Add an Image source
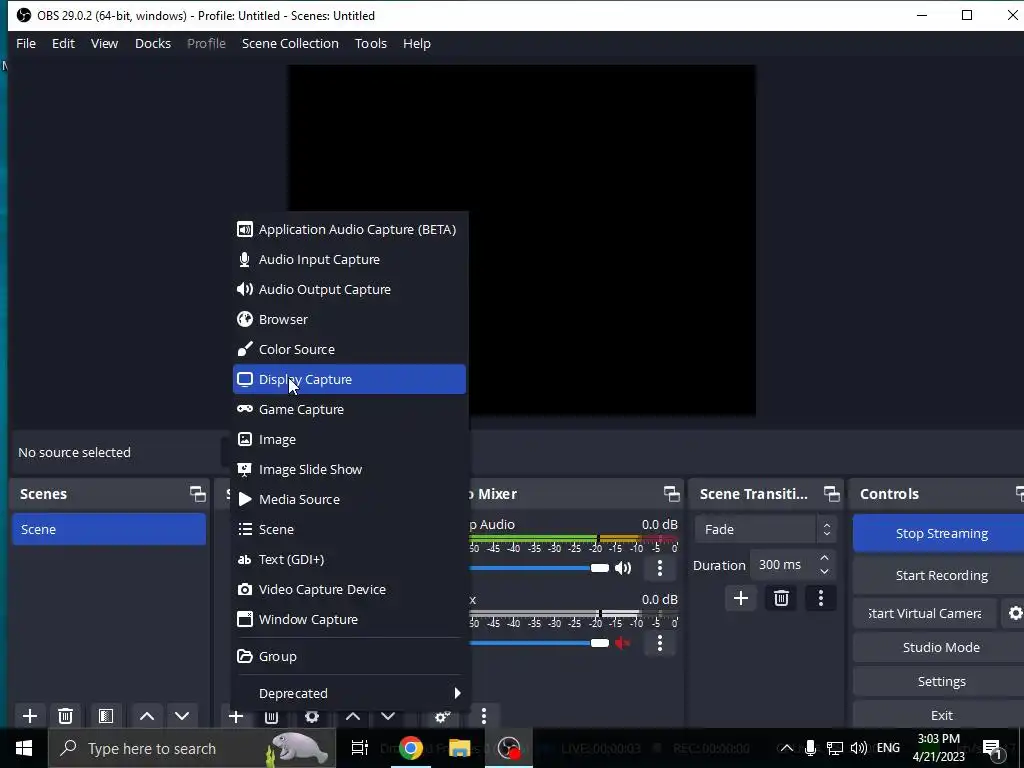The height and width of the screenshot is (768, 1024). coord(349,440)
